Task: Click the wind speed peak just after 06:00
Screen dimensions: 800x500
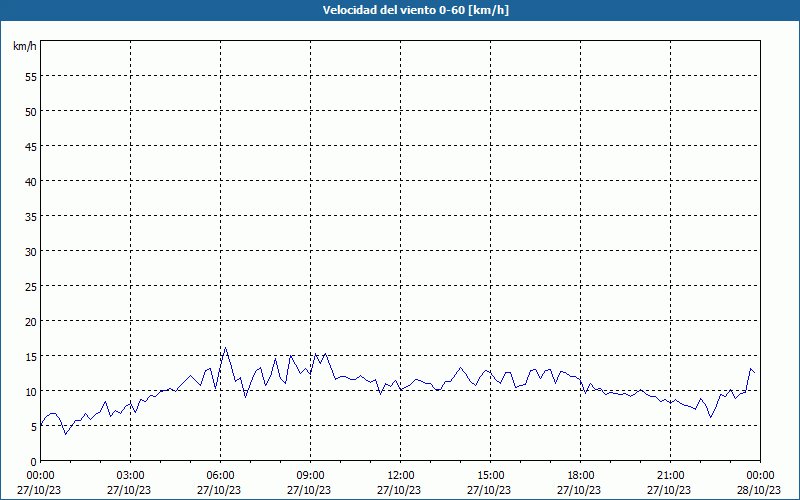Action: tap(226, 348)
